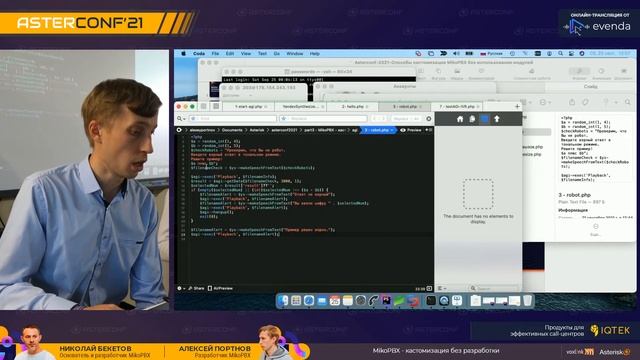Click the 3 - robot.php file name in Finder preview
The width and height of the screenshot is (640, 360).
574,195
